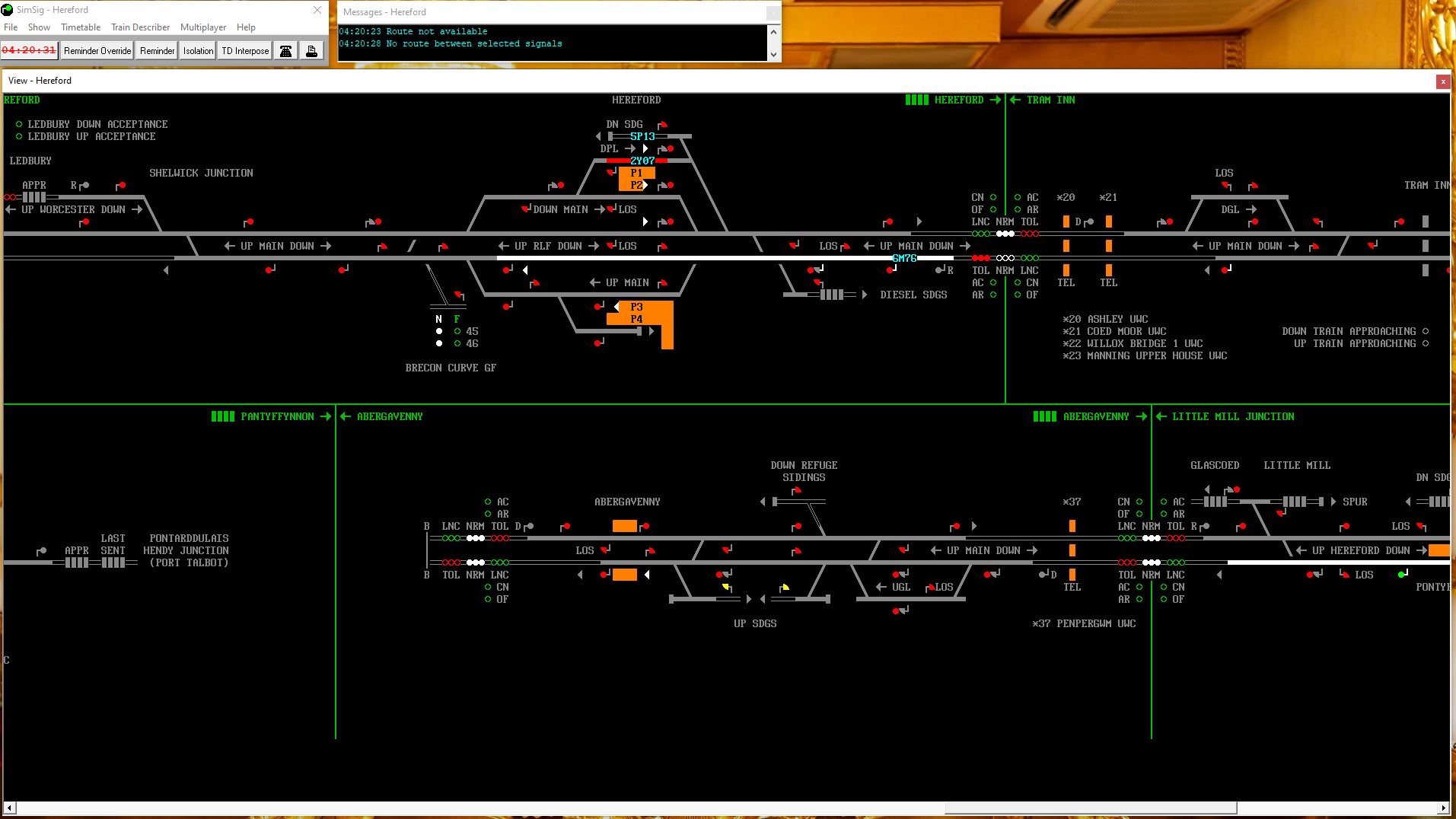Screen dimensions: 1456x819
Task: Click Ledbury R replacement indicator
Action: pos(80,185)
